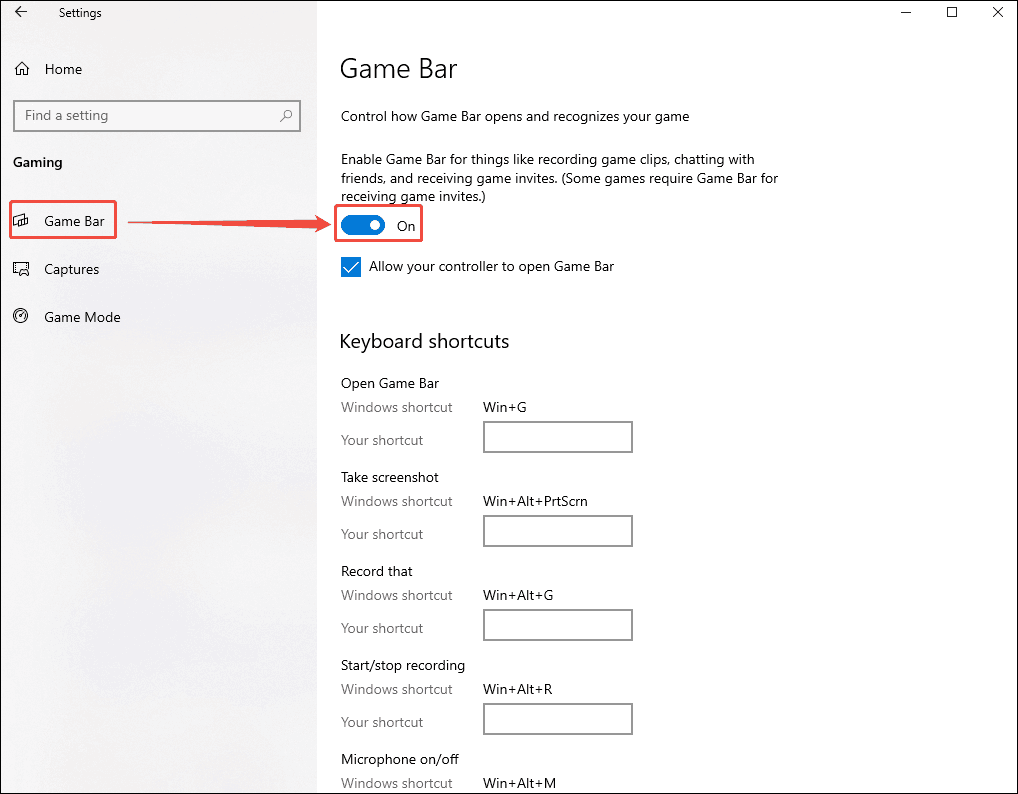Click the Start/stop recording shortcut box
This screenshot has width=1018, height=794.
click(x=557, y=719)
